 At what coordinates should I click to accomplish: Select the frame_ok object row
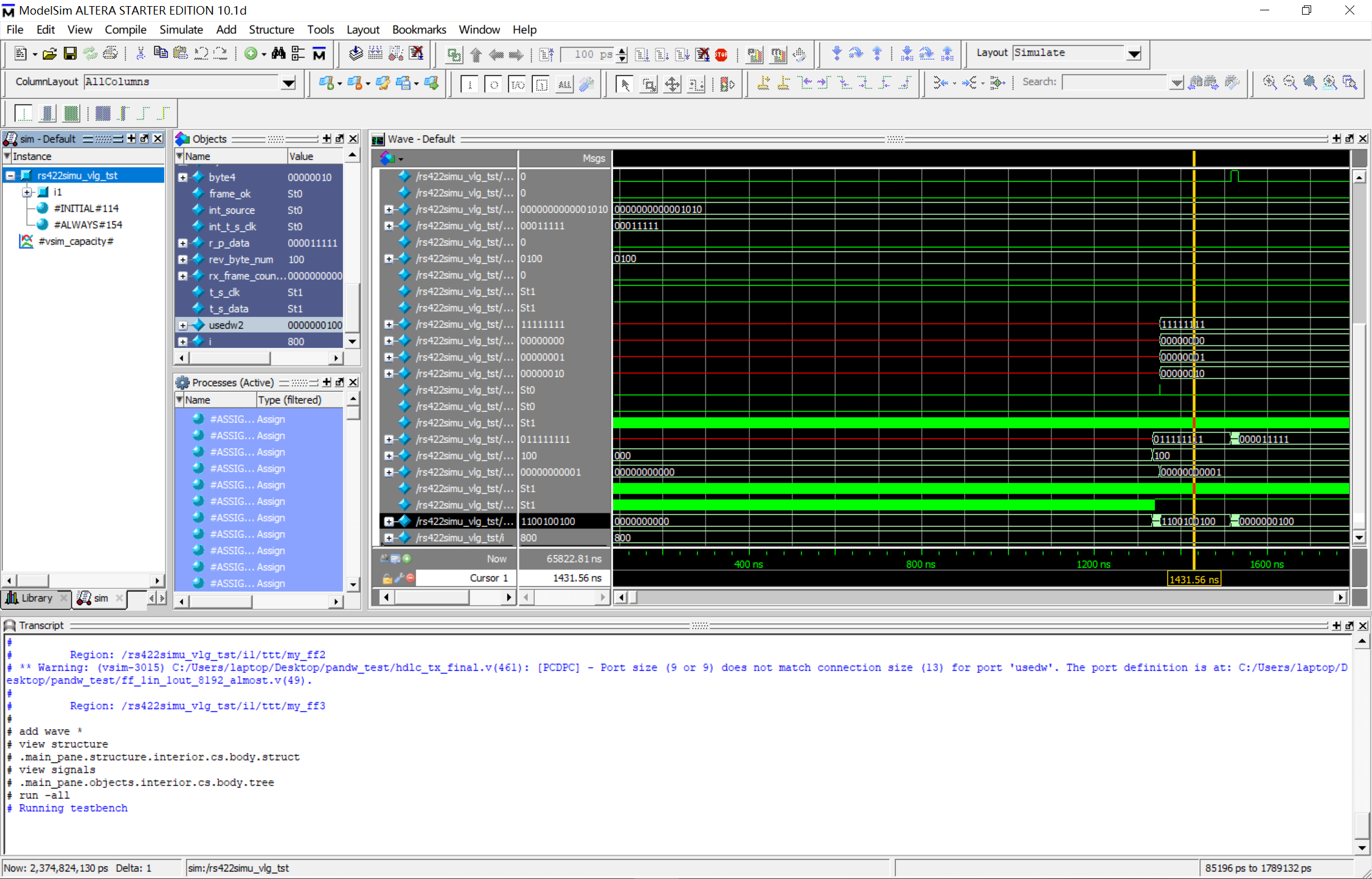tap(260, 194)
